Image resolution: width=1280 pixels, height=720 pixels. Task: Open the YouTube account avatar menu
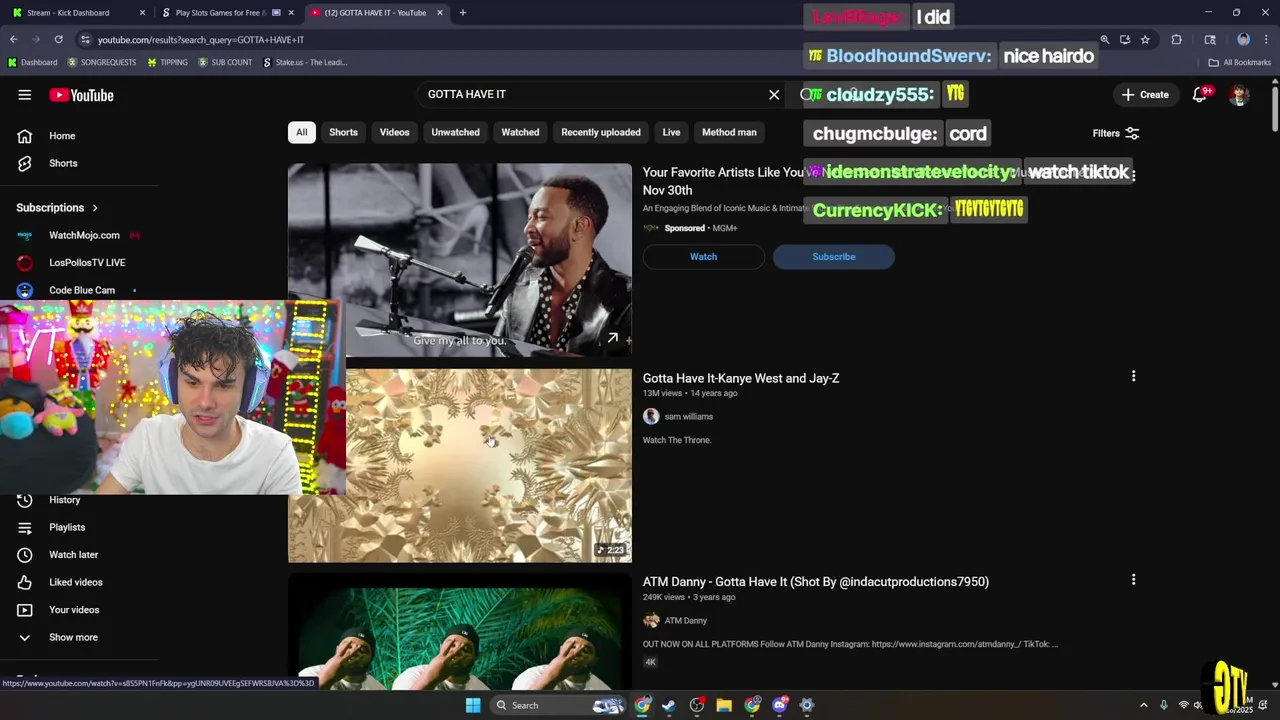1239,95
